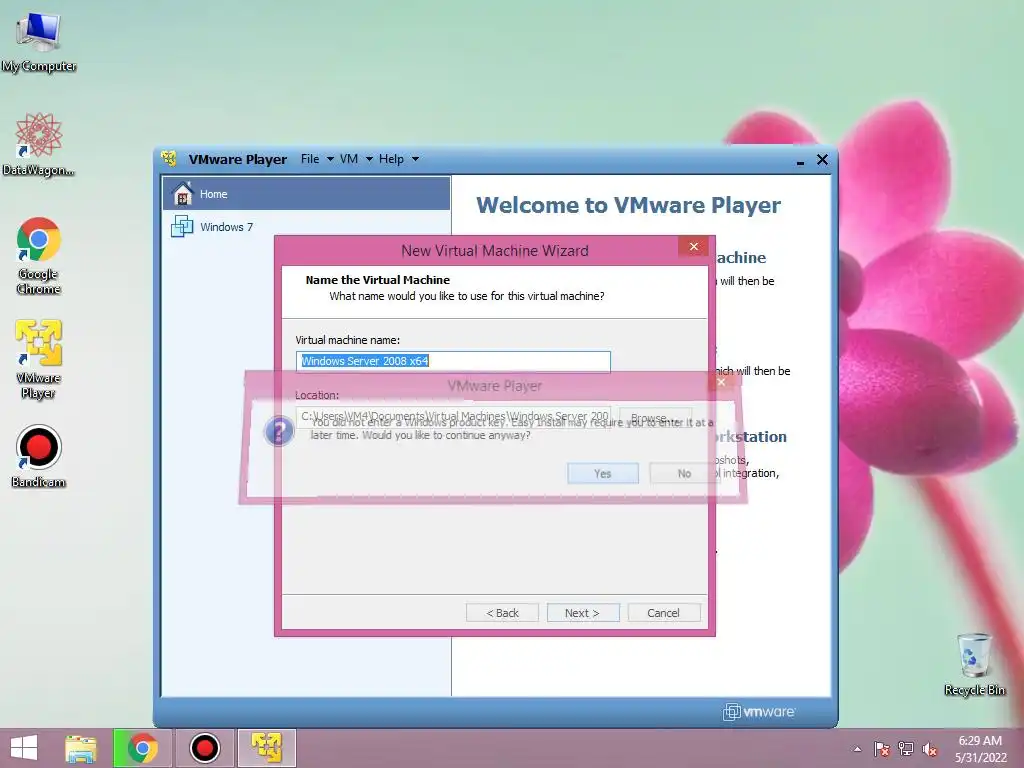The image size is (1024, 768).
Task: Launch Google Chrome from the desktop
Action: (x=39, y=255)
